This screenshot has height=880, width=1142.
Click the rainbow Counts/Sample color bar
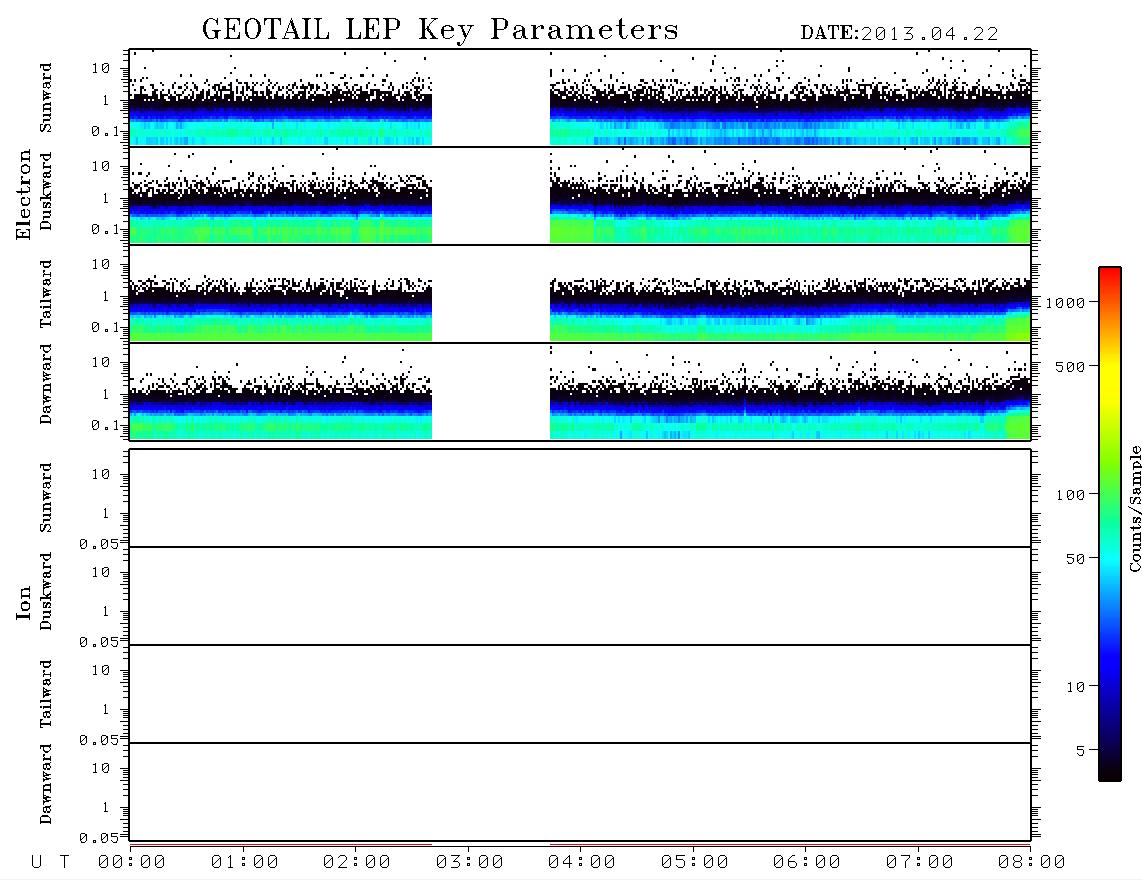click(x=1110, y=525)
